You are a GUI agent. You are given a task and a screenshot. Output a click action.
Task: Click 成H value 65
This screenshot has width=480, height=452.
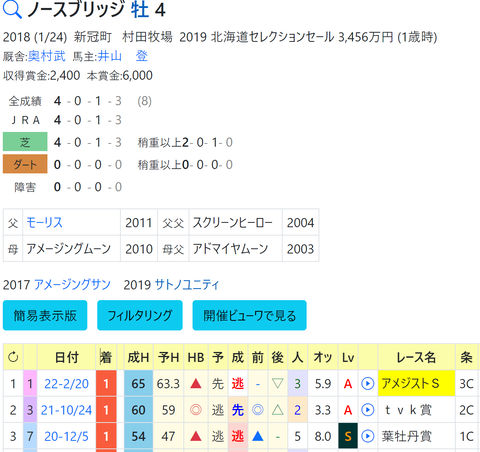[x=138, y=384]
